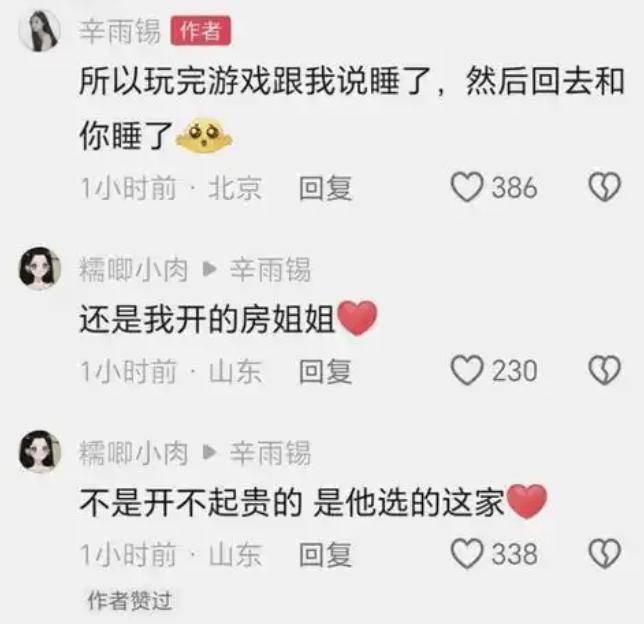Like the comment with 386 likes
The image size is (644, 624).
tap(467, 187)
